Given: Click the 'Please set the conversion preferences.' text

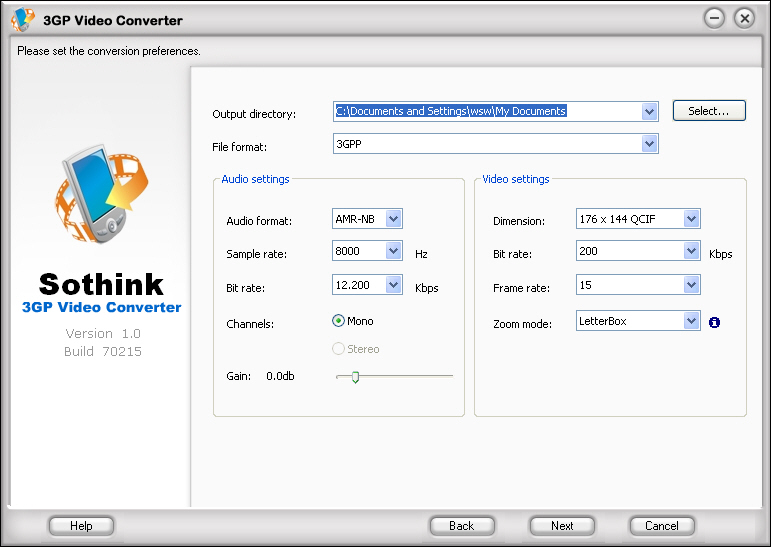Looking at the screenshot, I should pos(109,51).
